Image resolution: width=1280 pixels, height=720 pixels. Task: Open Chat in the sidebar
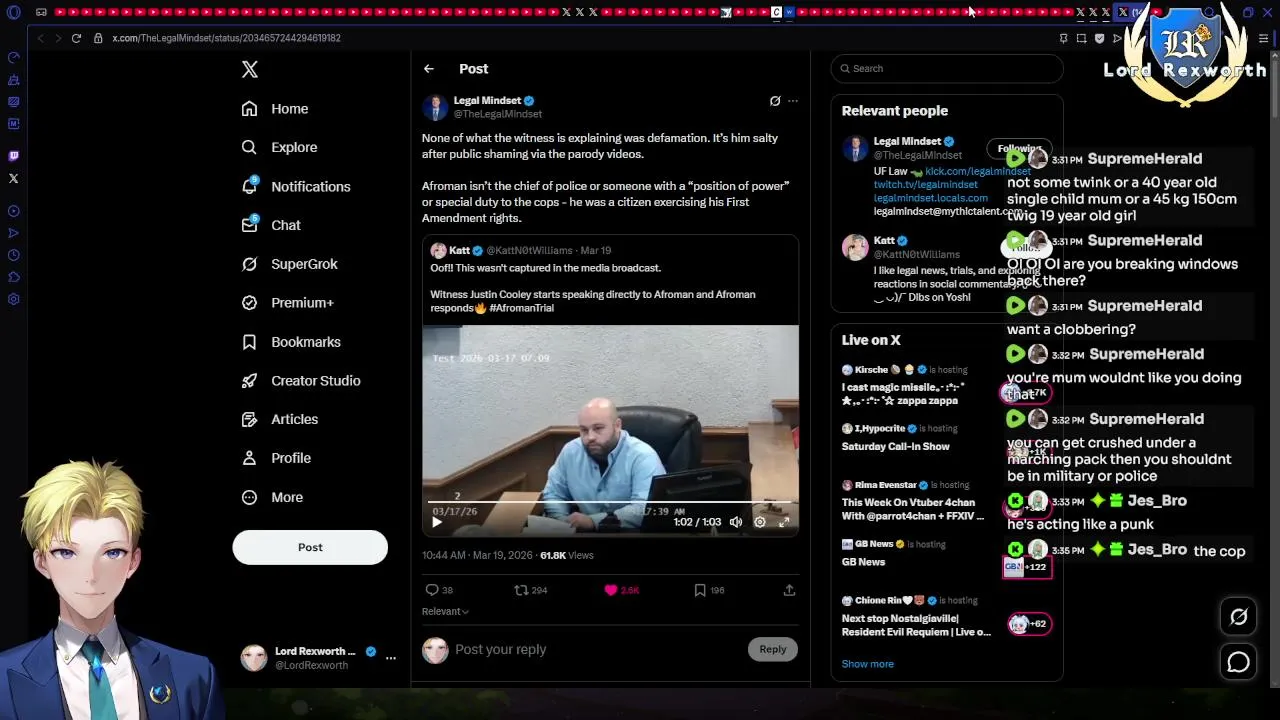[271, 225]
